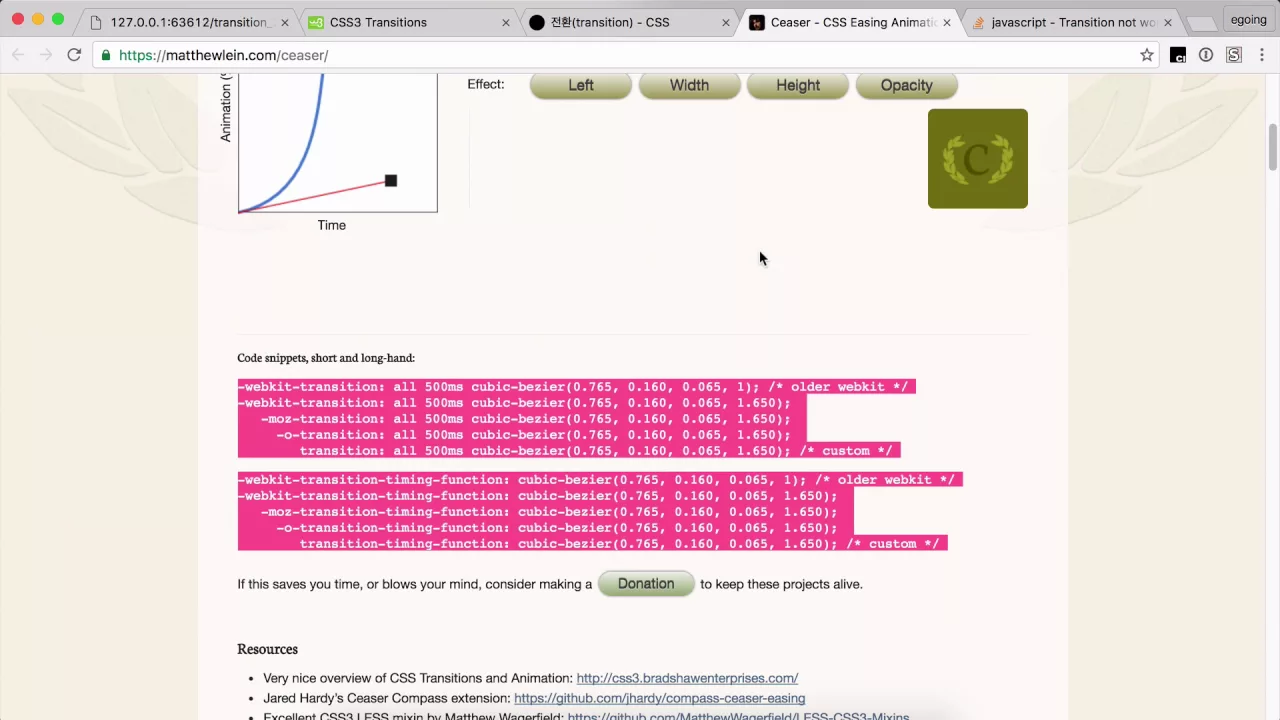The image size is (1280, 720).
Task: Click the '-moz-transition: all 500ms' code line
Action: 526,419
